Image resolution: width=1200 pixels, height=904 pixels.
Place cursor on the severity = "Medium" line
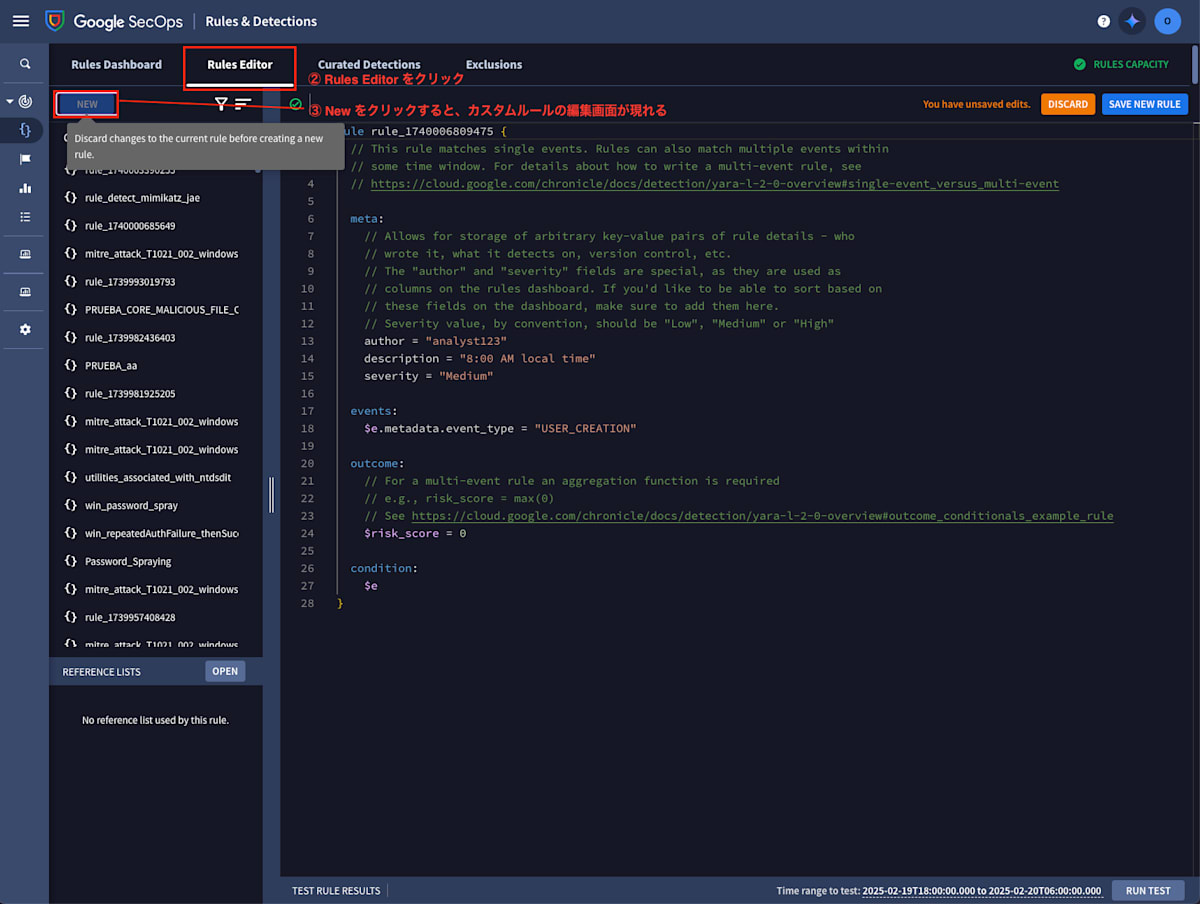428,376
